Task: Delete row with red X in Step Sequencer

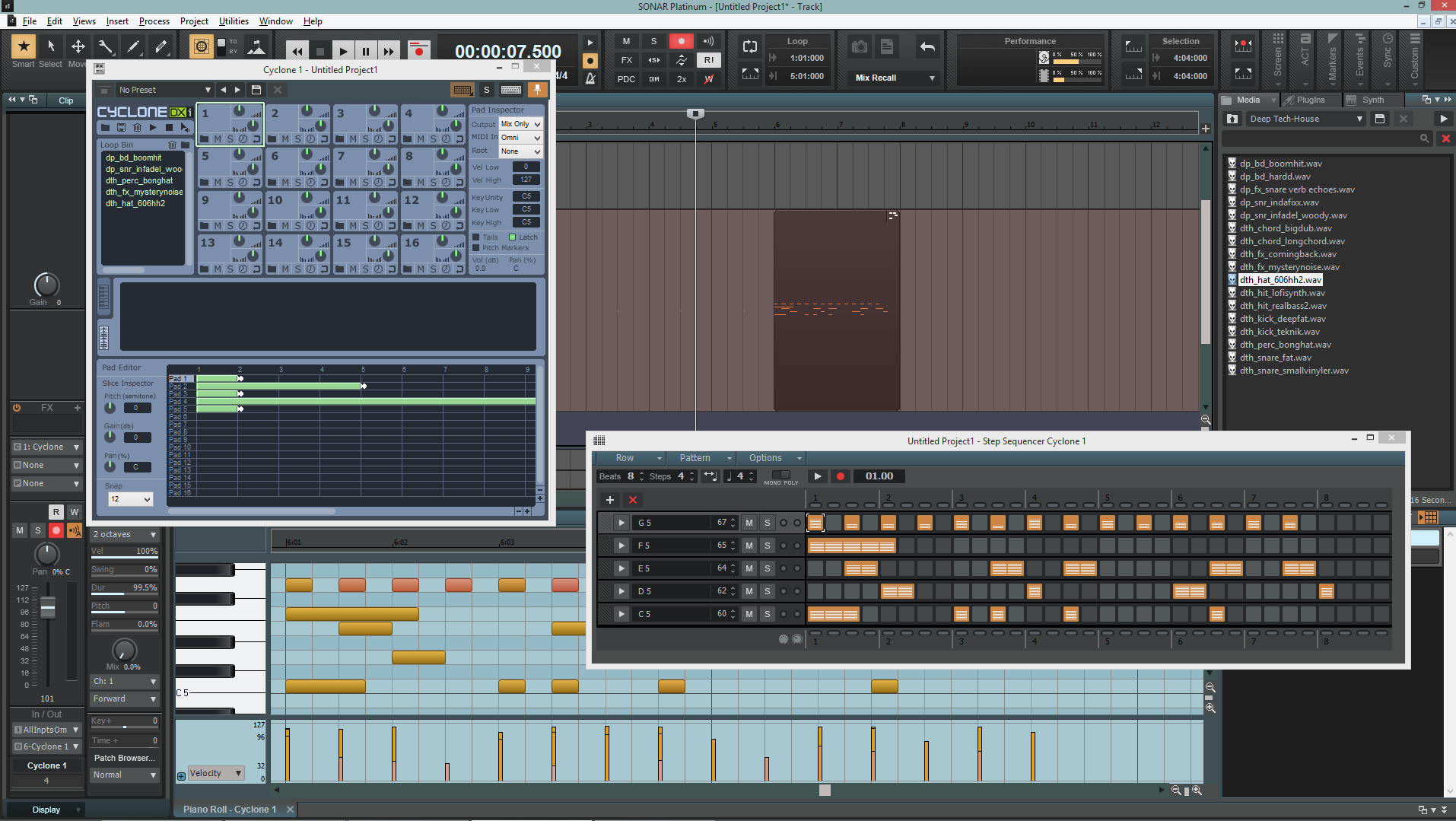Action: [632, 500]
